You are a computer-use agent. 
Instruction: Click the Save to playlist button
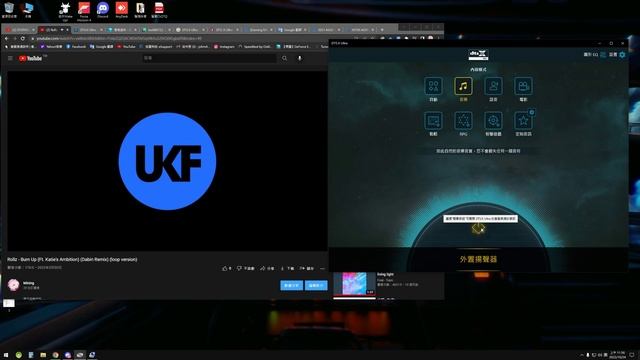pyautogui.click(x=307, y=269)
